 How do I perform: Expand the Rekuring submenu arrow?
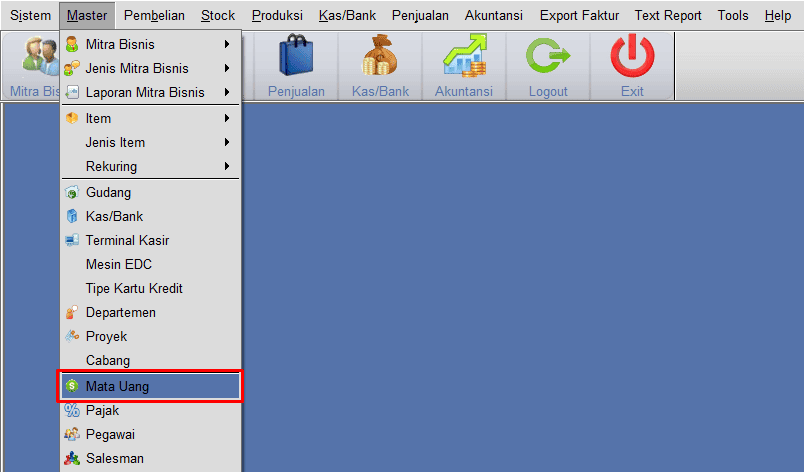(227, 166)
